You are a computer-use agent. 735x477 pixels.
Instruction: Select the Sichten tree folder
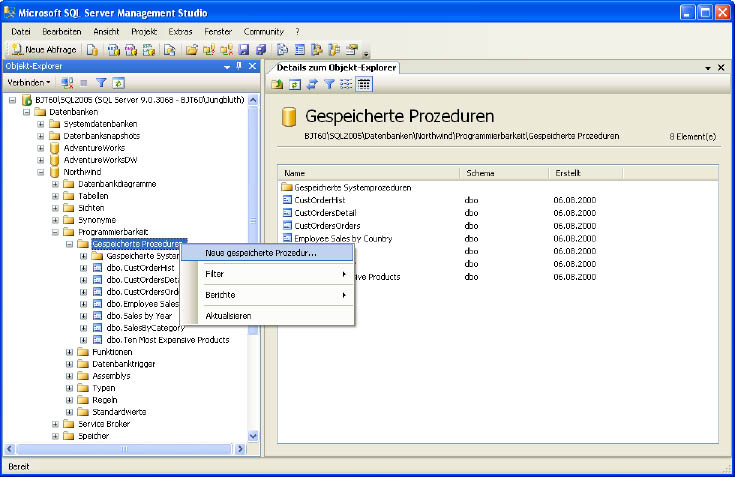(x=91, y=208)
